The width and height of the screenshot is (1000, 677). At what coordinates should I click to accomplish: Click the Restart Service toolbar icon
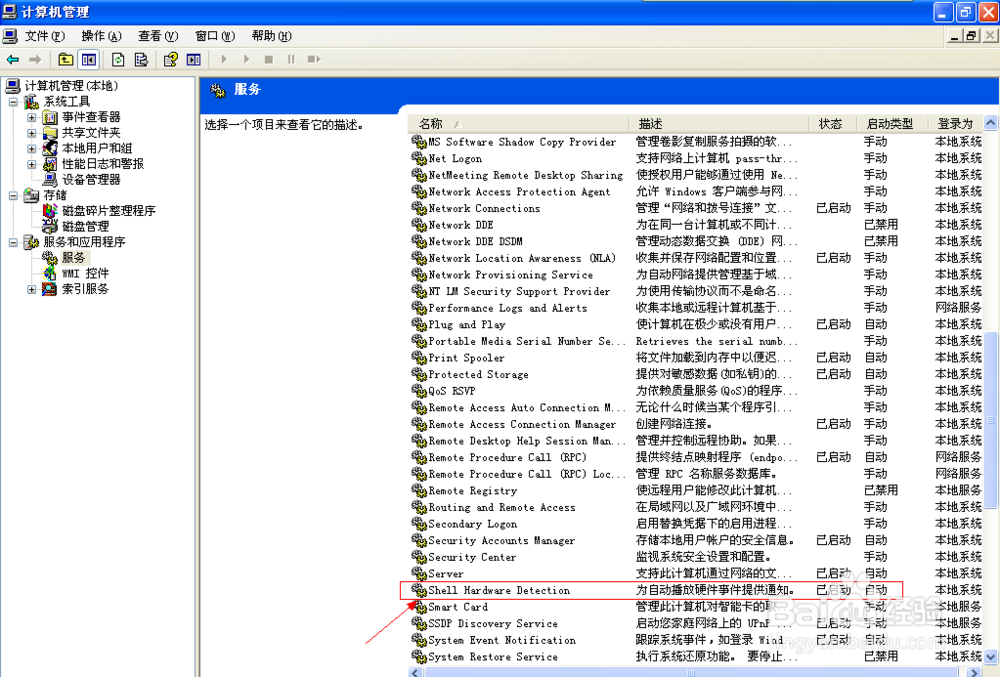pos(313,59)
